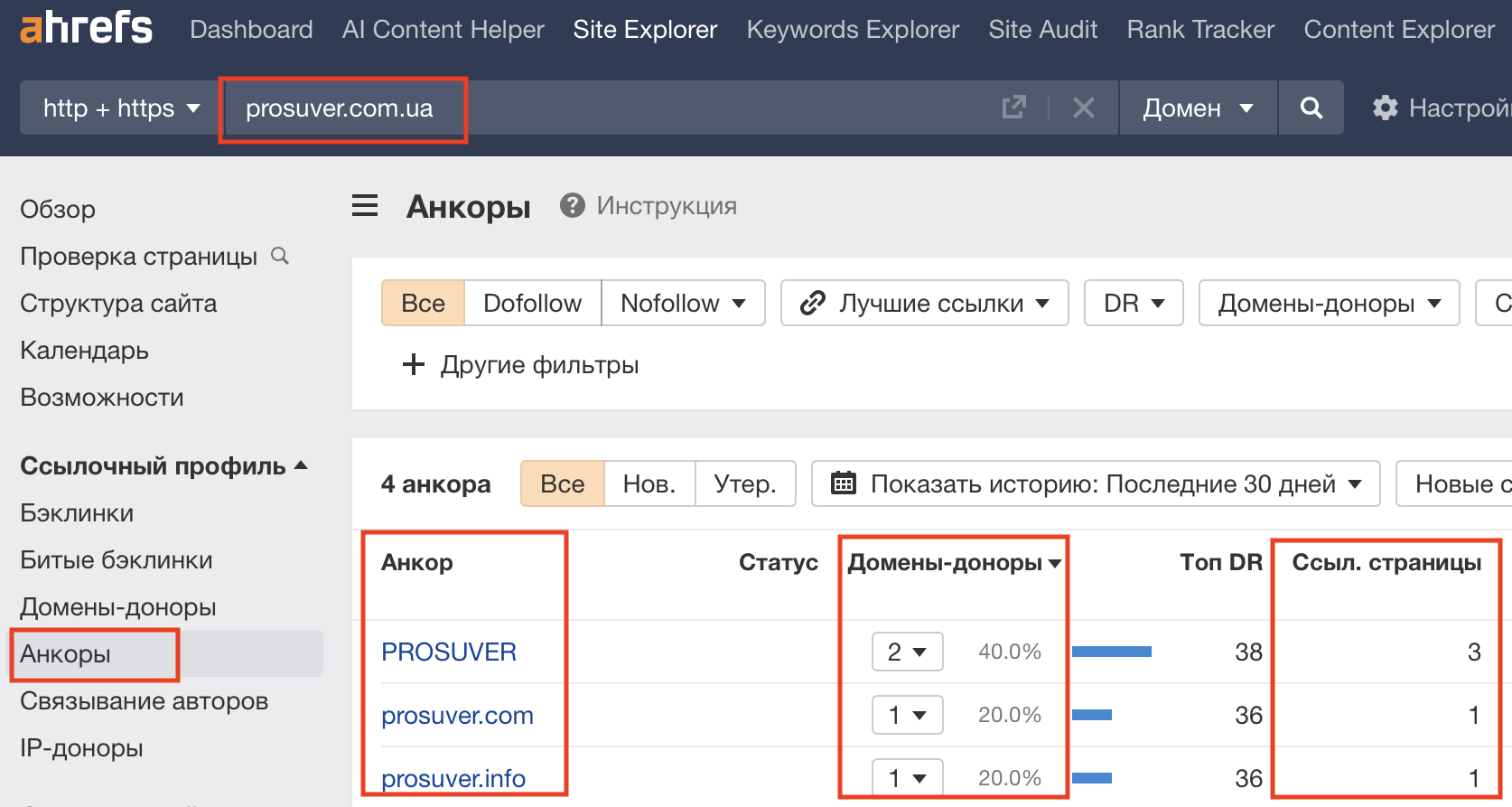Click the Ahrefs logo

click(86, 29)
